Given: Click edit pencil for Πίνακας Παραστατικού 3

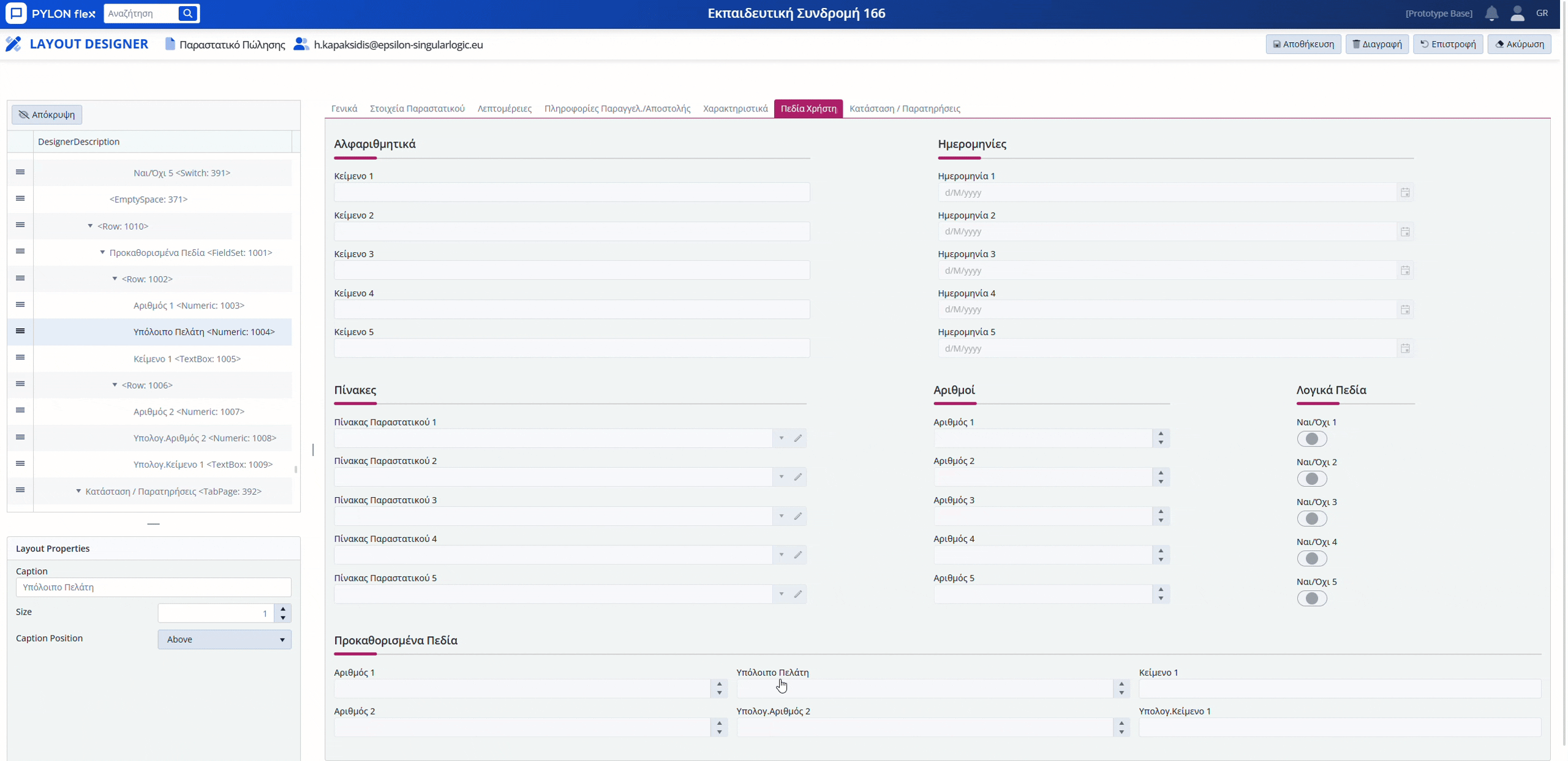Looking at the screenshot, I should coord(798,516).
